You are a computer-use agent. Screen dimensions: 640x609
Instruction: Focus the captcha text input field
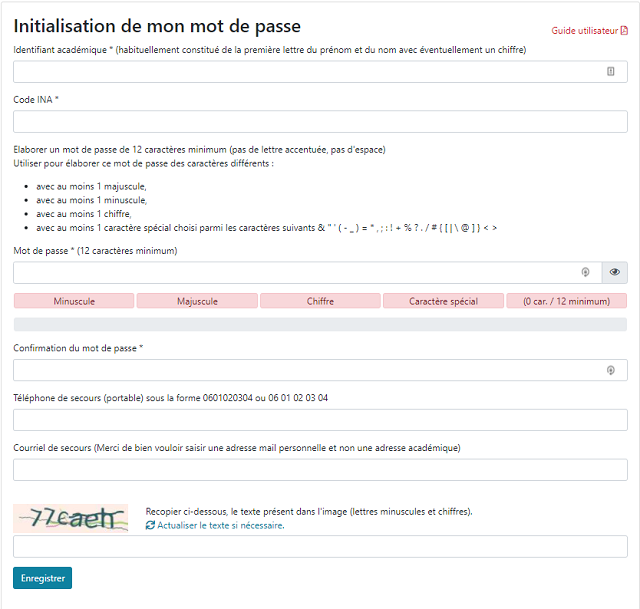[x=320, y=547]
